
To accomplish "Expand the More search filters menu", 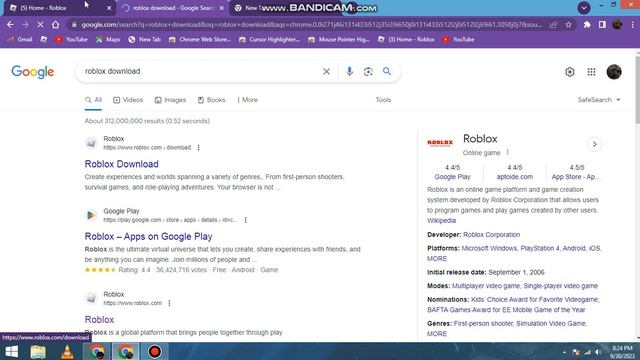I will [247, 100].
